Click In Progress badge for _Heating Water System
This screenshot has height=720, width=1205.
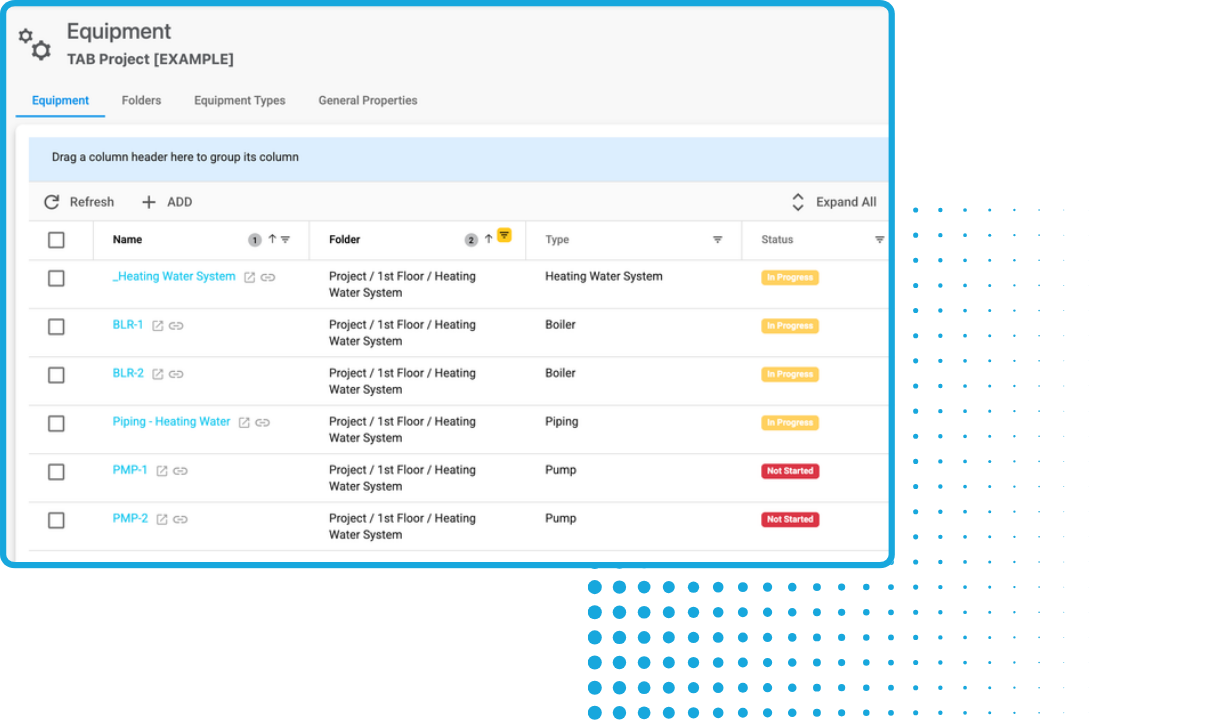coord(790,277)
